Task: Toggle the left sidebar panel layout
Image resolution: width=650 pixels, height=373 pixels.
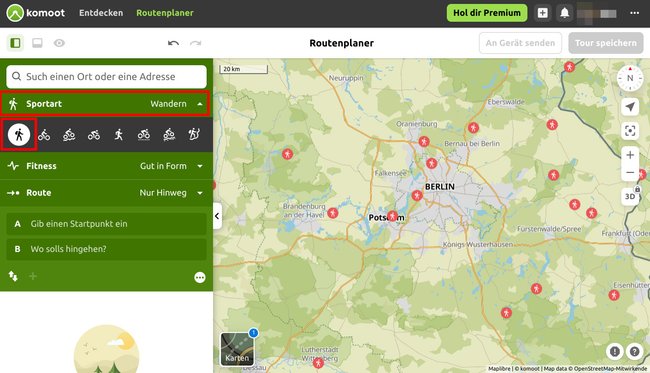Action: [x=15, y=43]
